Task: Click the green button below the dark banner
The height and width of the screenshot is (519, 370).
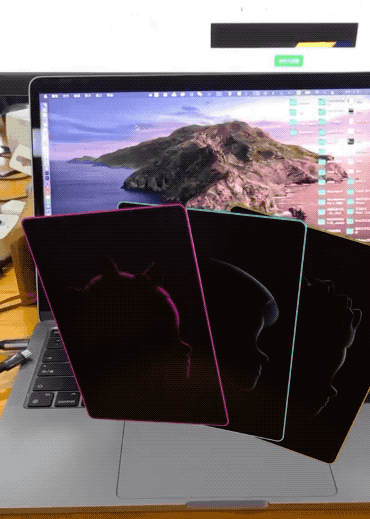Action: [x=289, y=61]
